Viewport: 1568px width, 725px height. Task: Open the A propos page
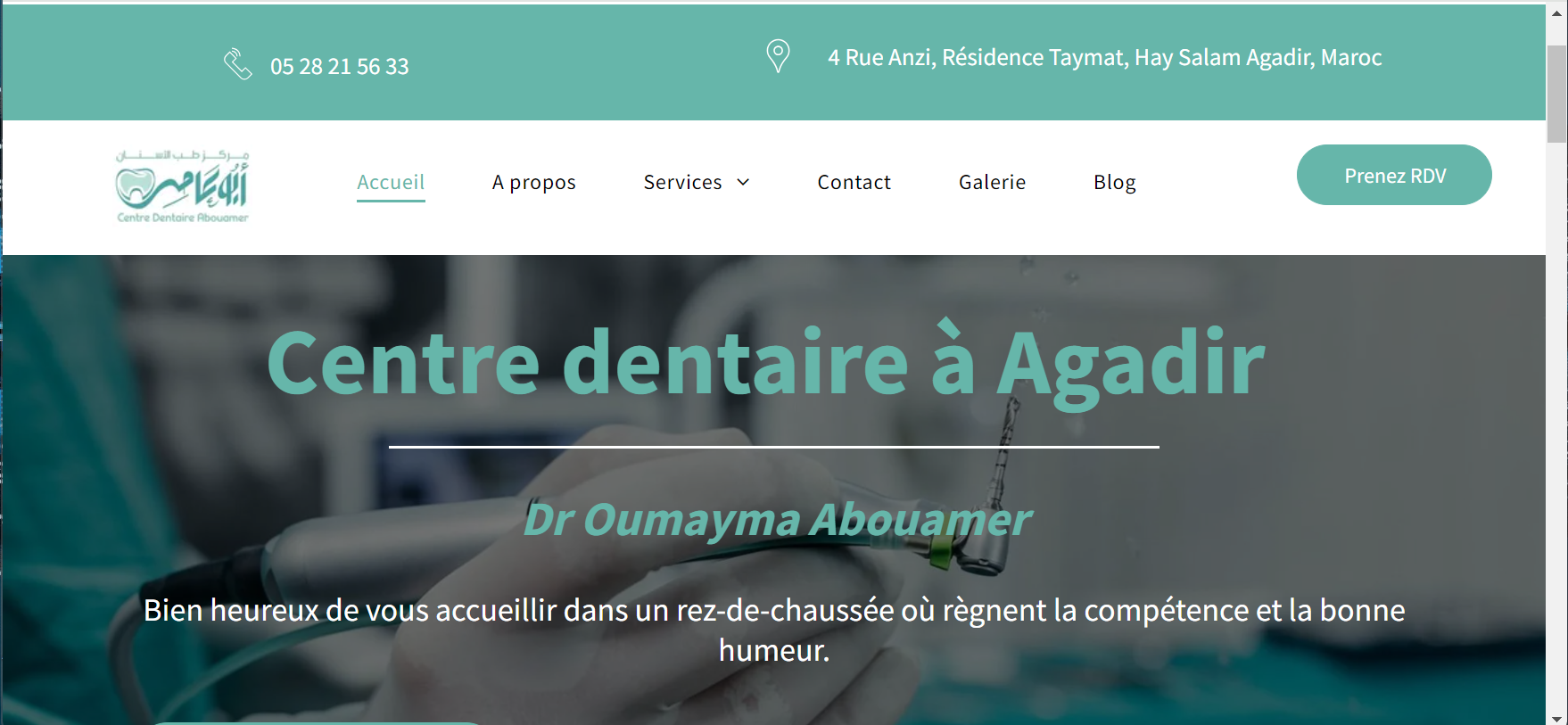534,183
